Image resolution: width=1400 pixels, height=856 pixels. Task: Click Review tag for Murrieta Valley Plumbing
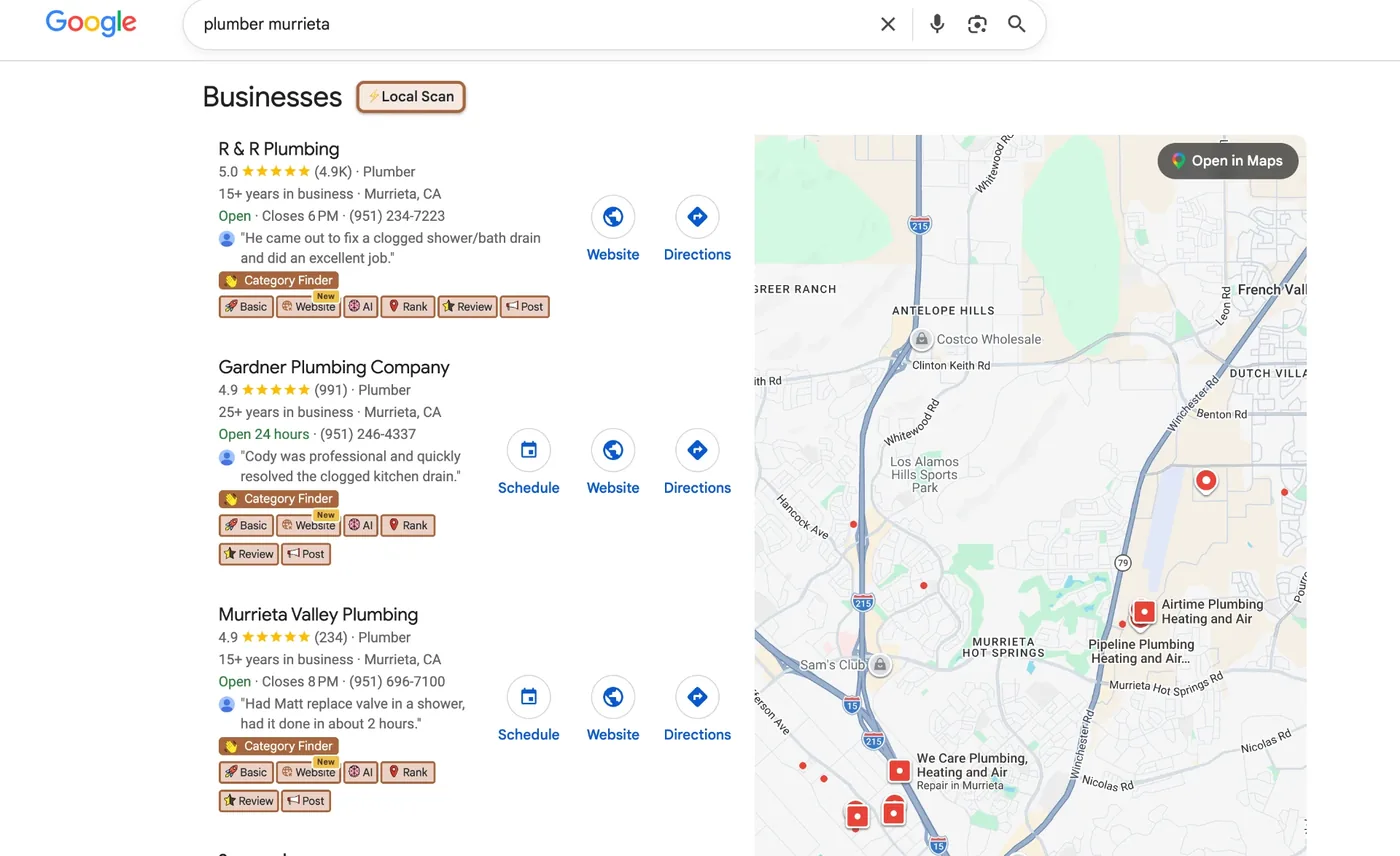pyautogui.click(x=248, y=801)
